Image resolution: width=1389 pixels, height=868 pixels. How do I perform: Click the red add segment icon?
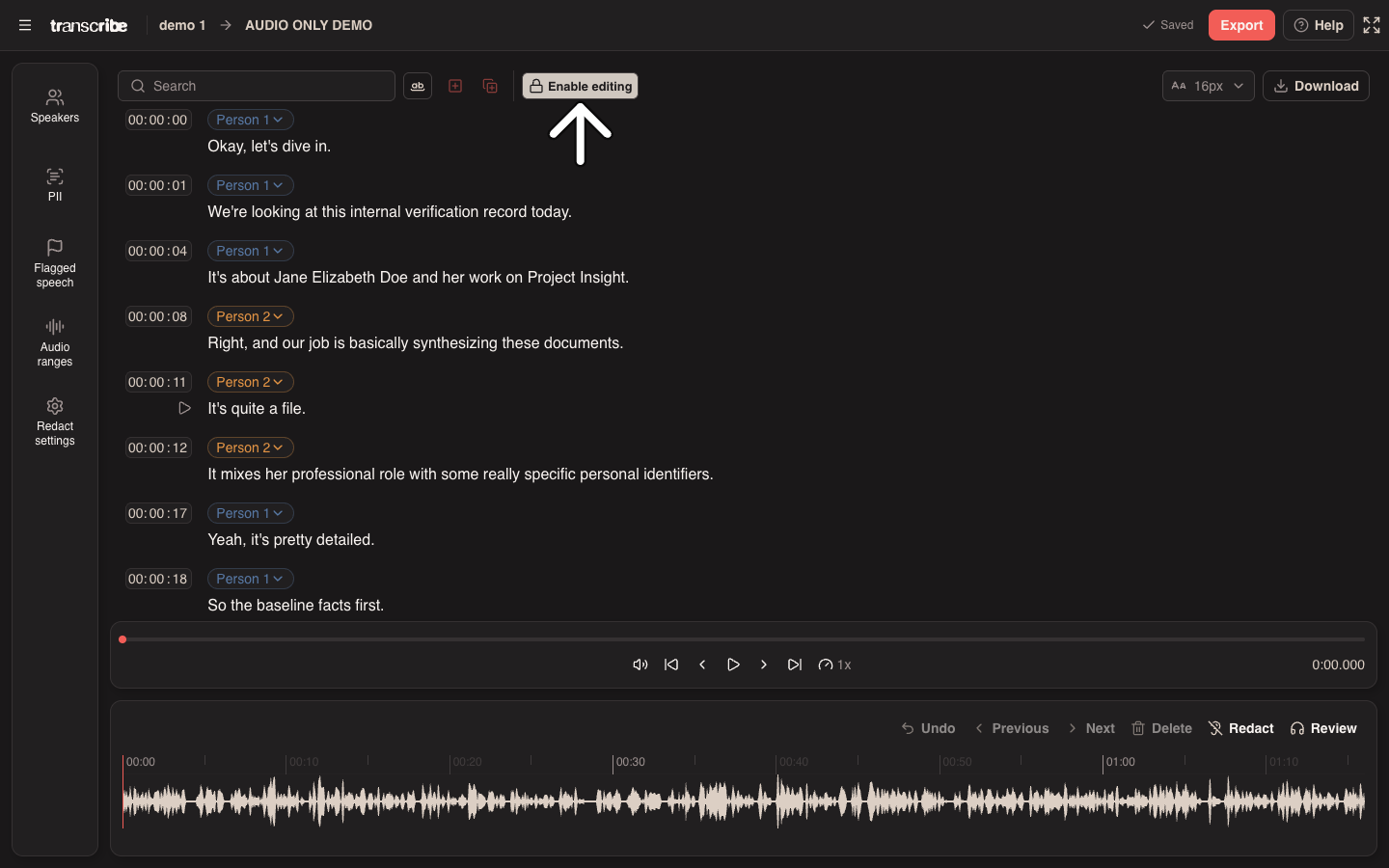point(455,86)
